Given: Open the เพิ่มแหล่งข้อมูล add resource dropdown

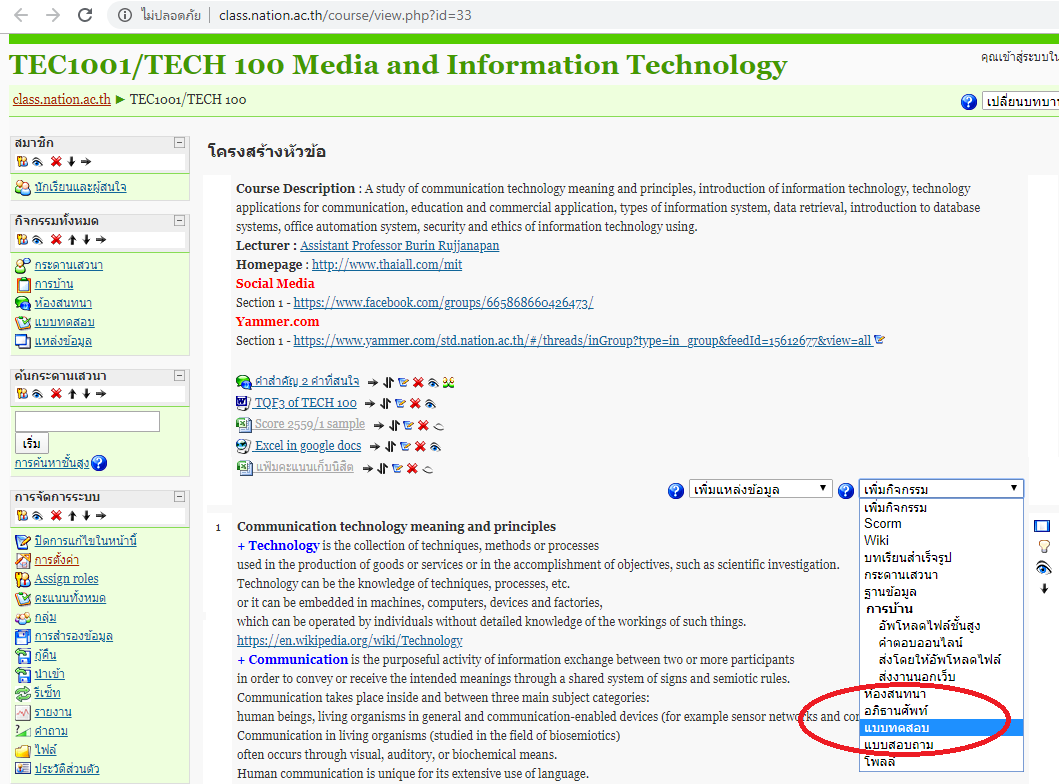Looking at the screenshot, I should point(760,489).
